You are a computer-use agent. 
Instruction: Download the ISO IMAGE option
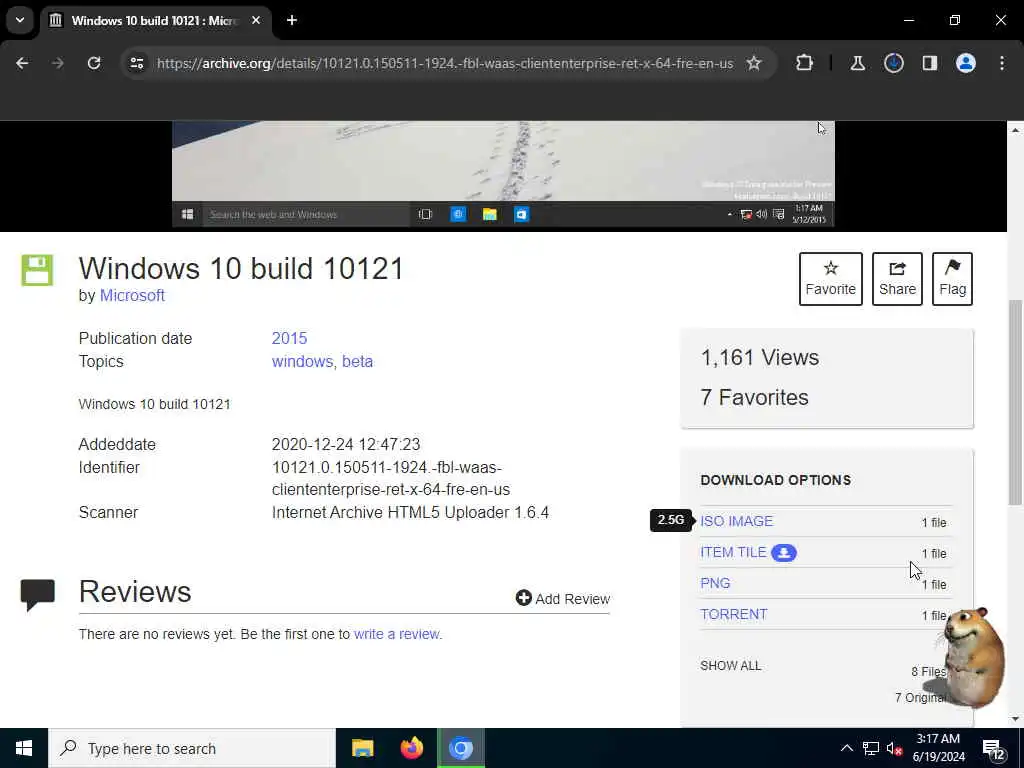point(737,521)
